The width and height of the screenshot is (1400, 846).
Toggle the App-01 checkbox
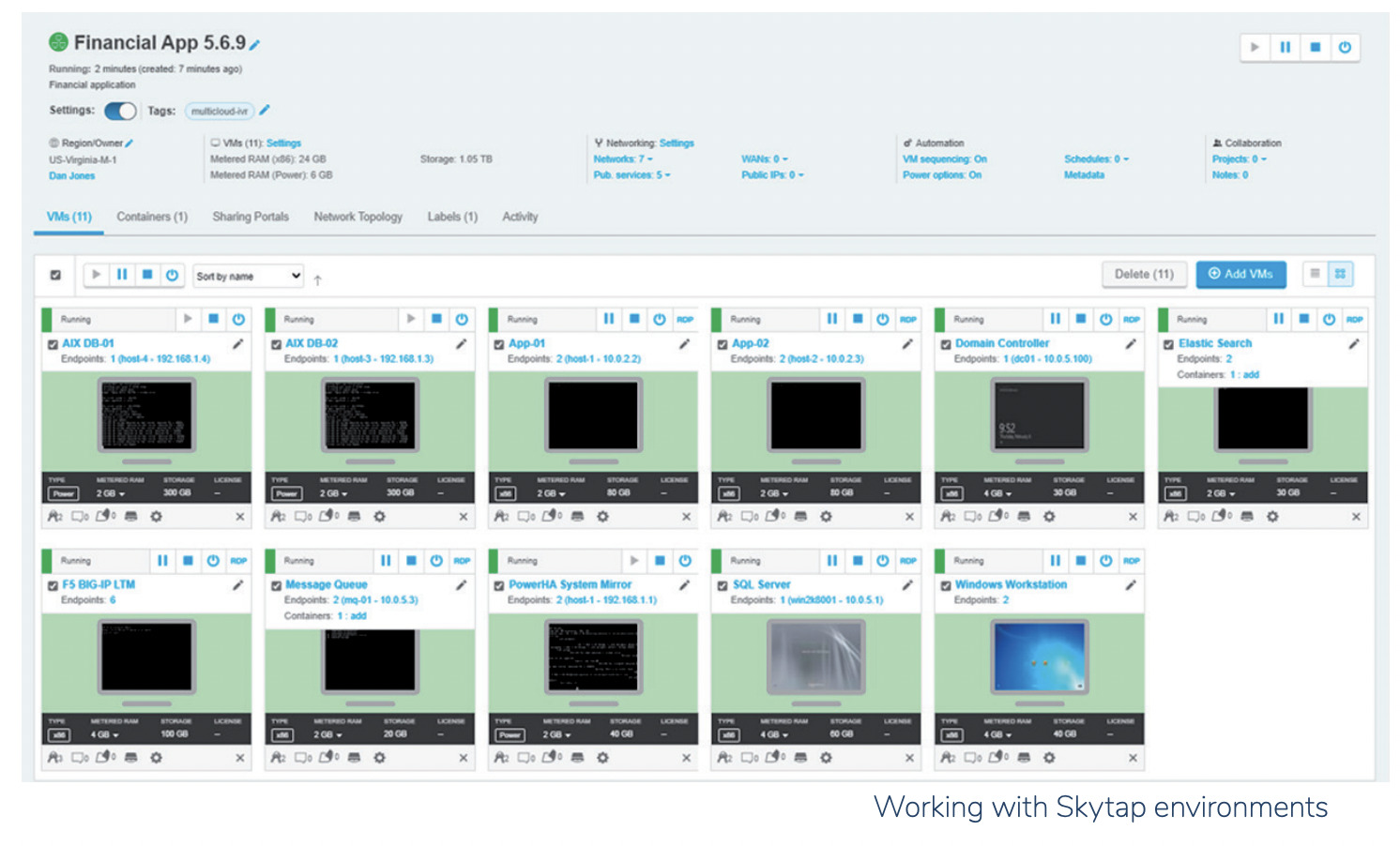pos(499,344)
